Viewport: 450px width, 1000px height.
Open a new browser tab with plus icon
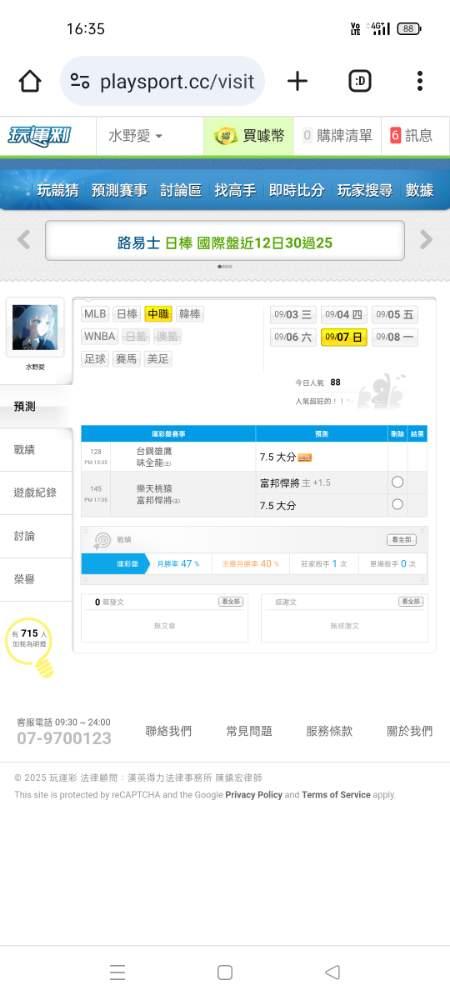coord(297,81)
